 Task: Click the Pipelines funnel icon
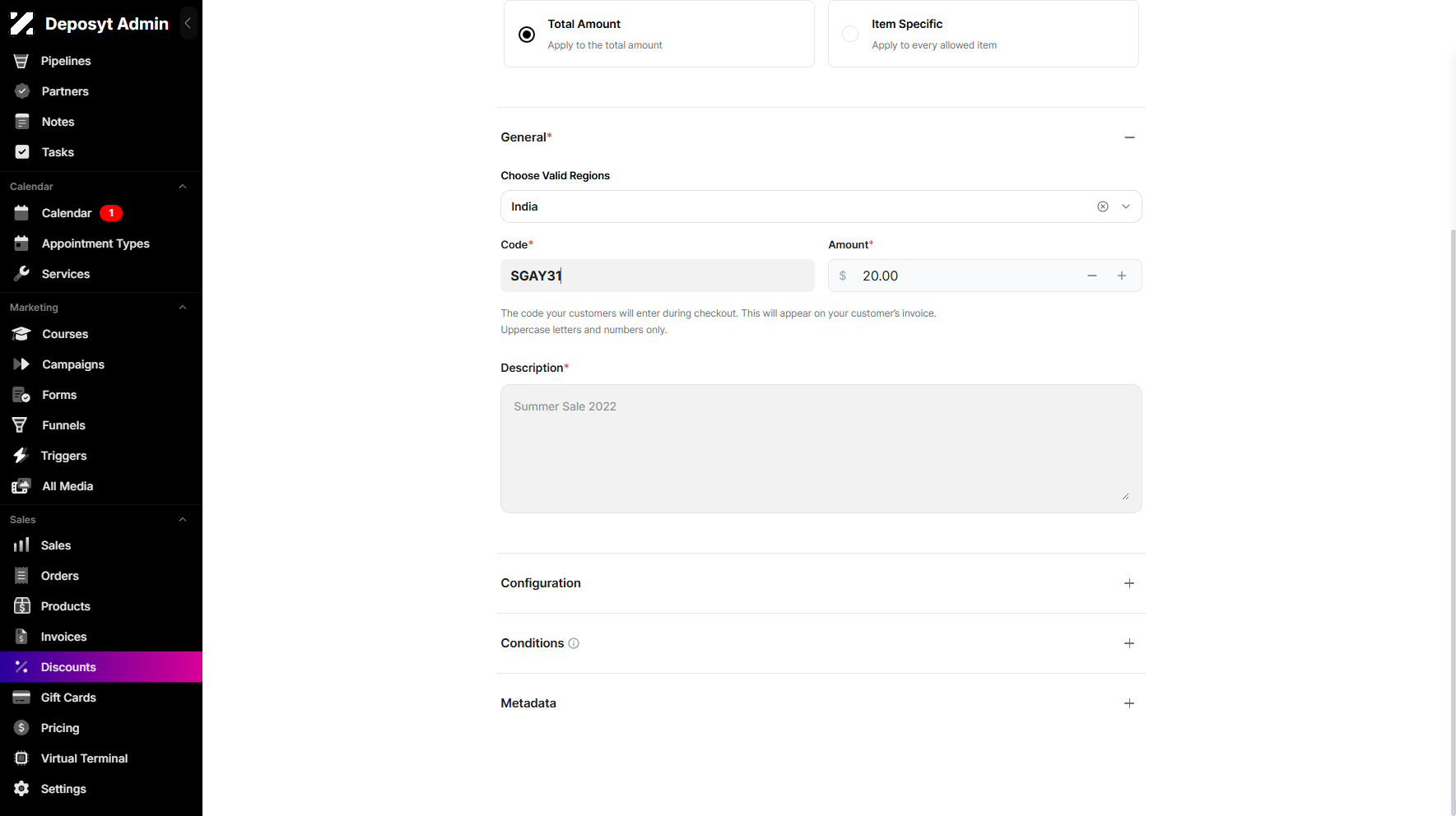(x=21, y=61)
